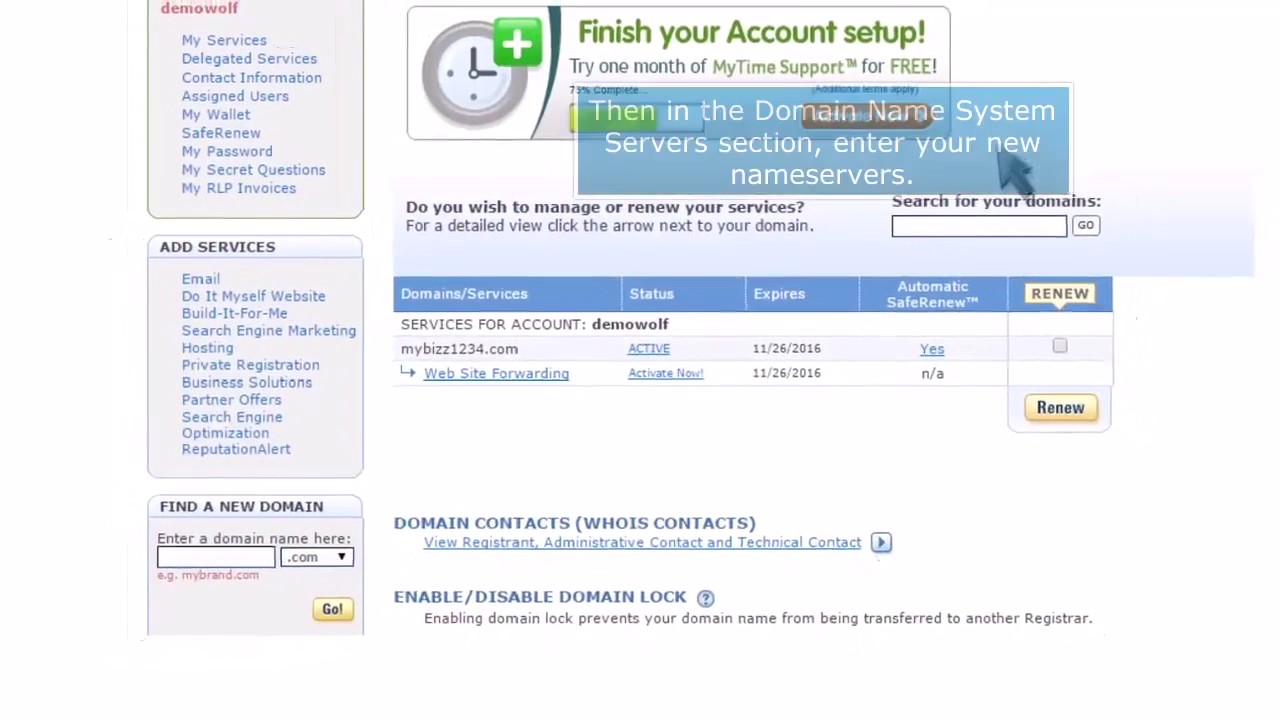
Task: Go to Delegated Services
Action: point(249,59)
